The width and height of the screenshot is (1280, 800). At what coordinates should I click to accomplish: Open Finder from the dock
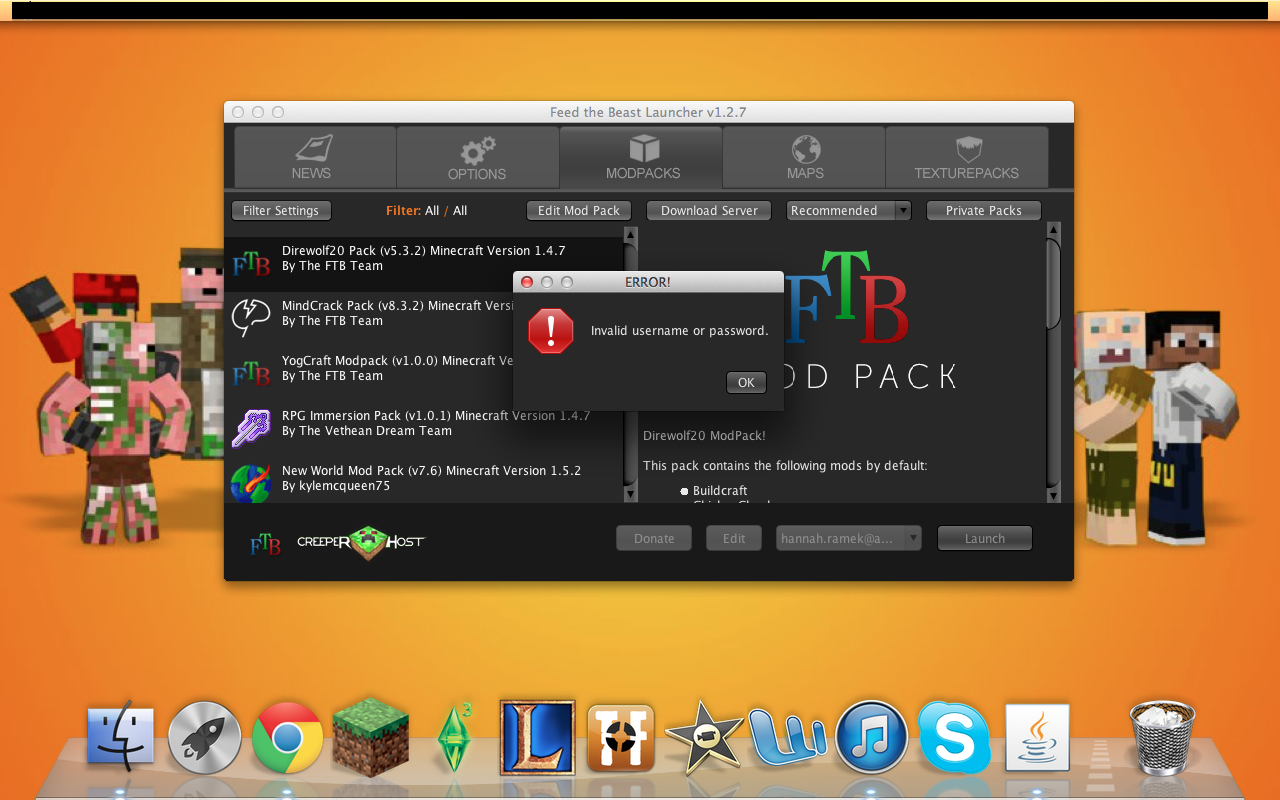click(120, 738)
